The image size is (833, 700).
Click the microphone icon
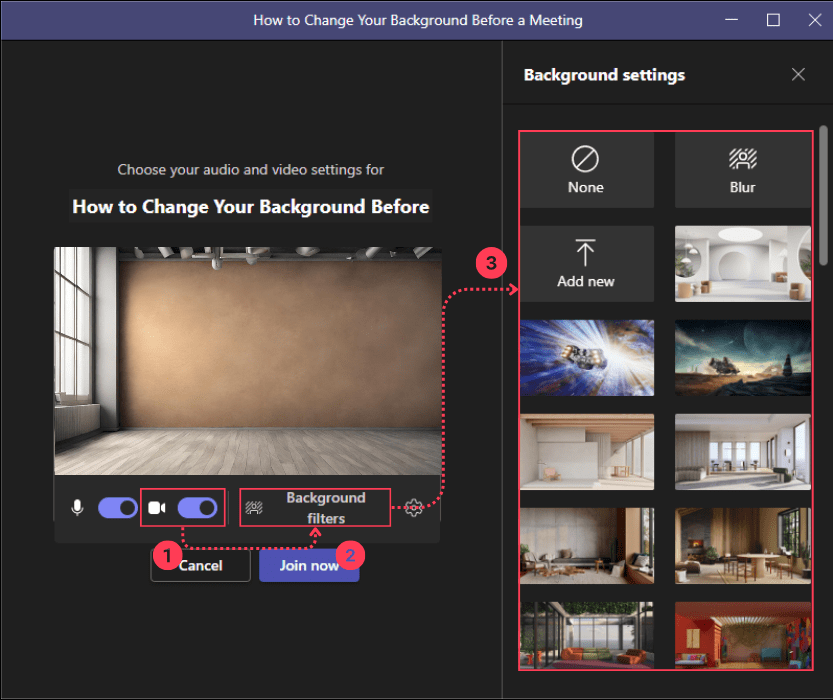77,508
